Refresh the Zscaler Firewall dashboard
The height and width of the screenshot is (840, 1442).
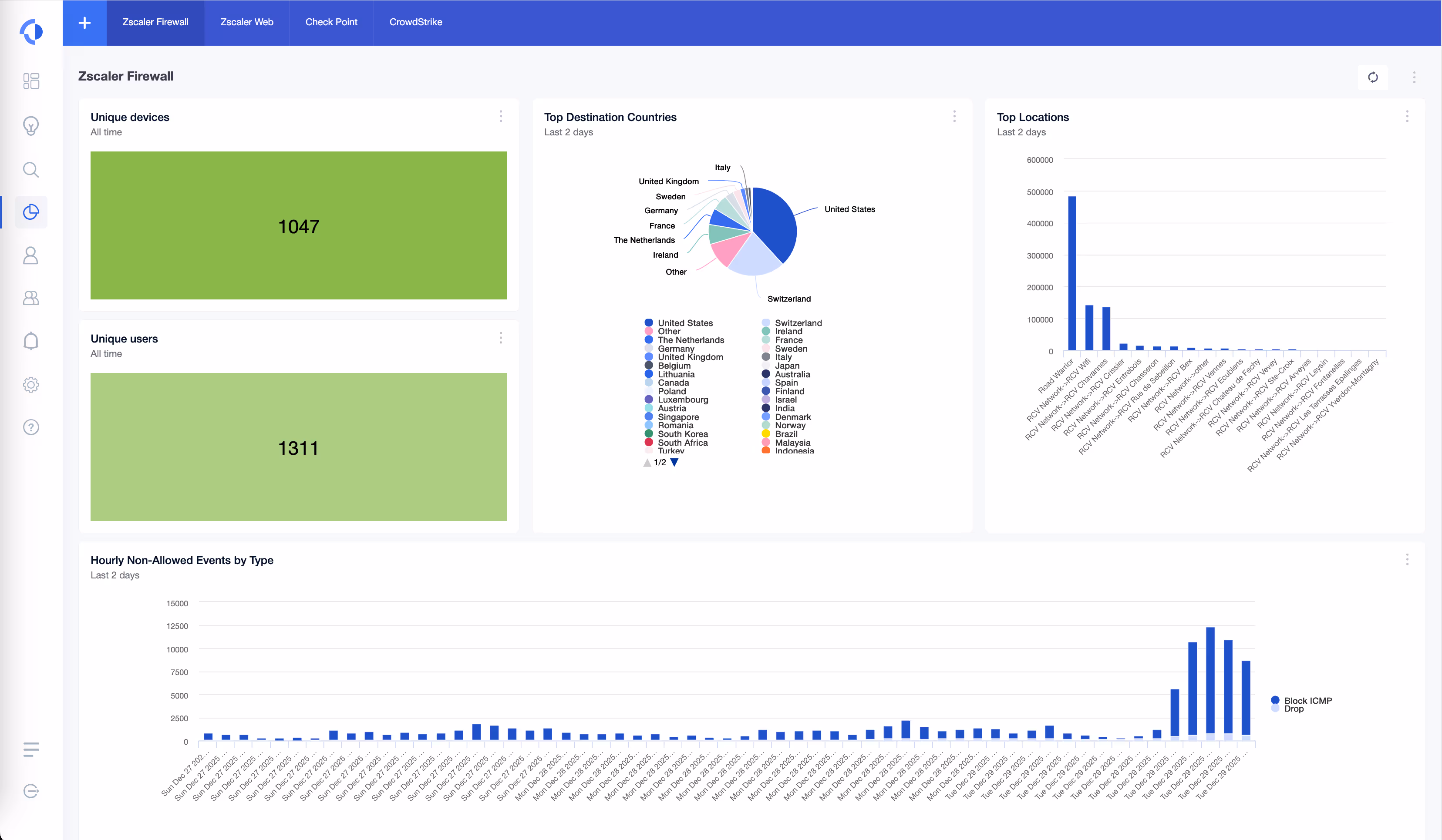point(1373,77)
